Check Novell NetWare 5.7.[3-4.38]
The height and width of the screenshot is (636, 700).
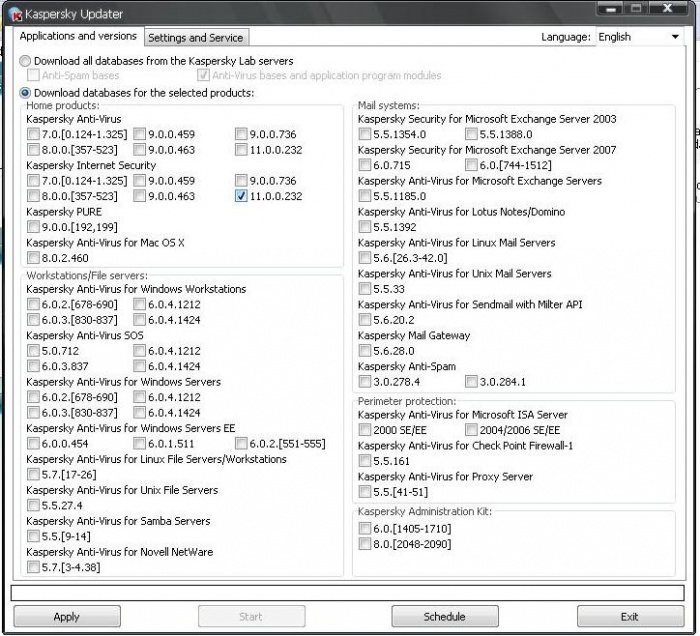pos(33,567)
